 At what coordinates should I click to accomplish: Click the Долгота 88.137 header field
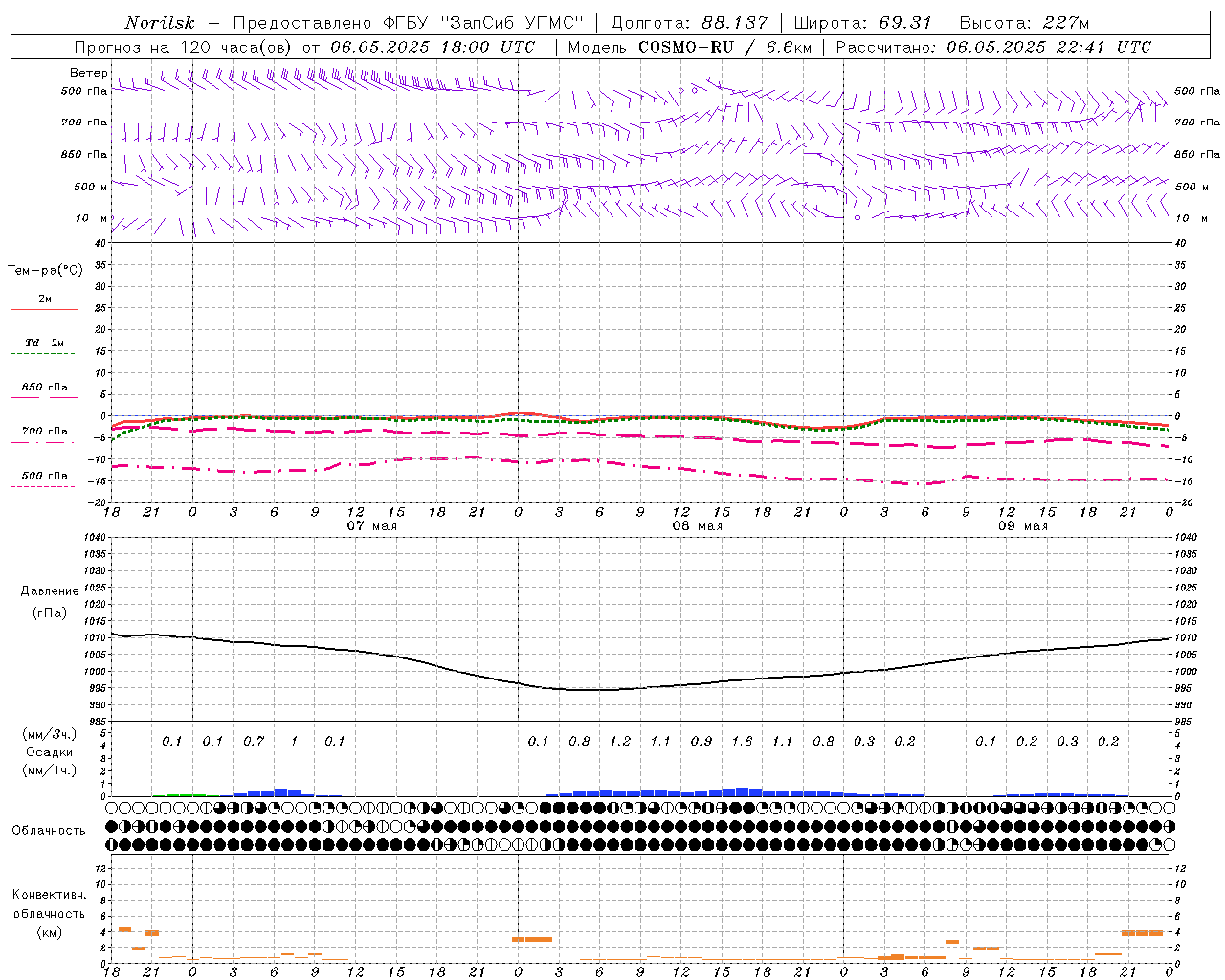point(690,23)
